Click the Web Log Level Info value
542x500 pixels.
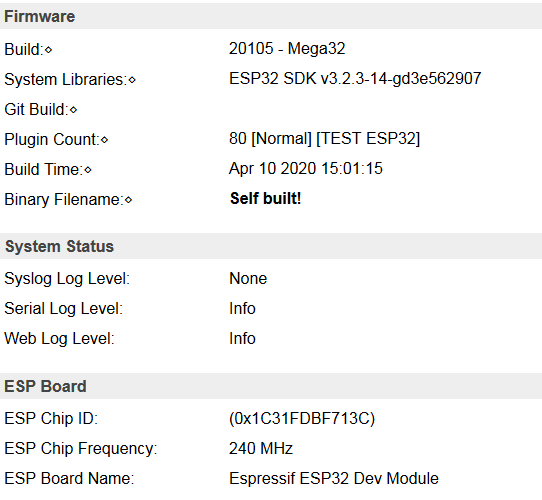242,338
